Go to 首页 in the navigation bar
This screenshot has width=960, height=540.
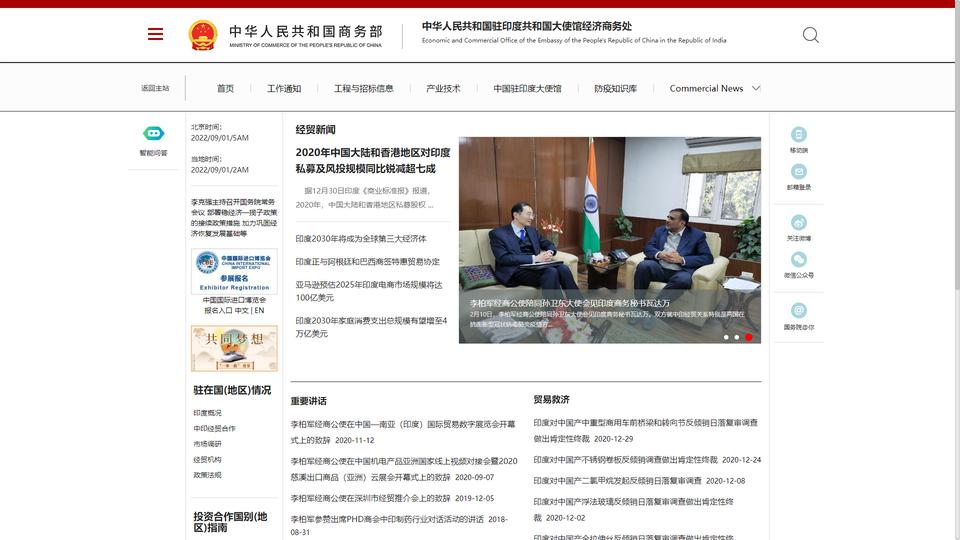[225, 88]
